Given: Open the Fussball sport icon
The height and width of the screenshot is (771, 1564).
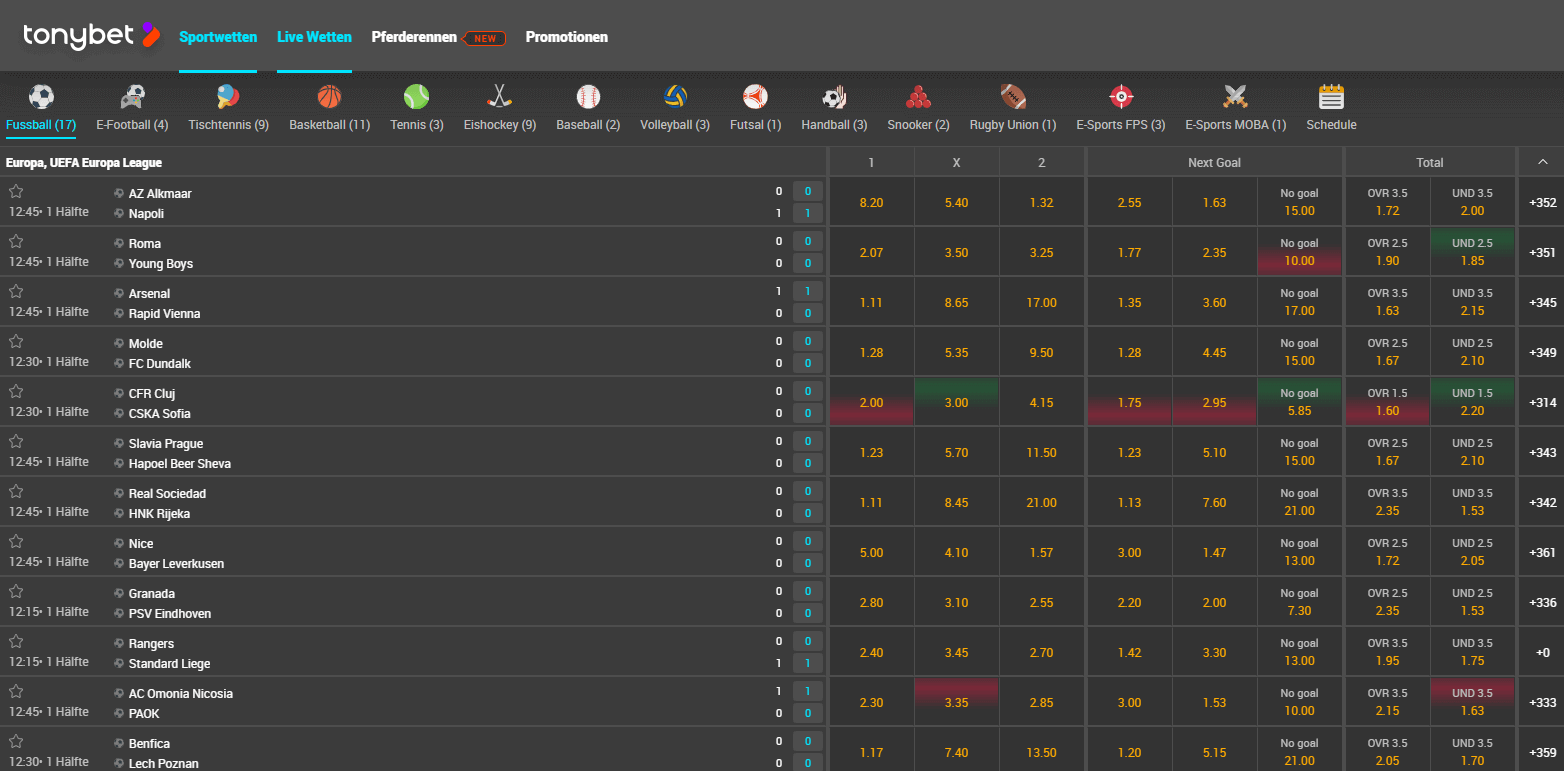Looking at the screenshot, I should tap(41, 97).
